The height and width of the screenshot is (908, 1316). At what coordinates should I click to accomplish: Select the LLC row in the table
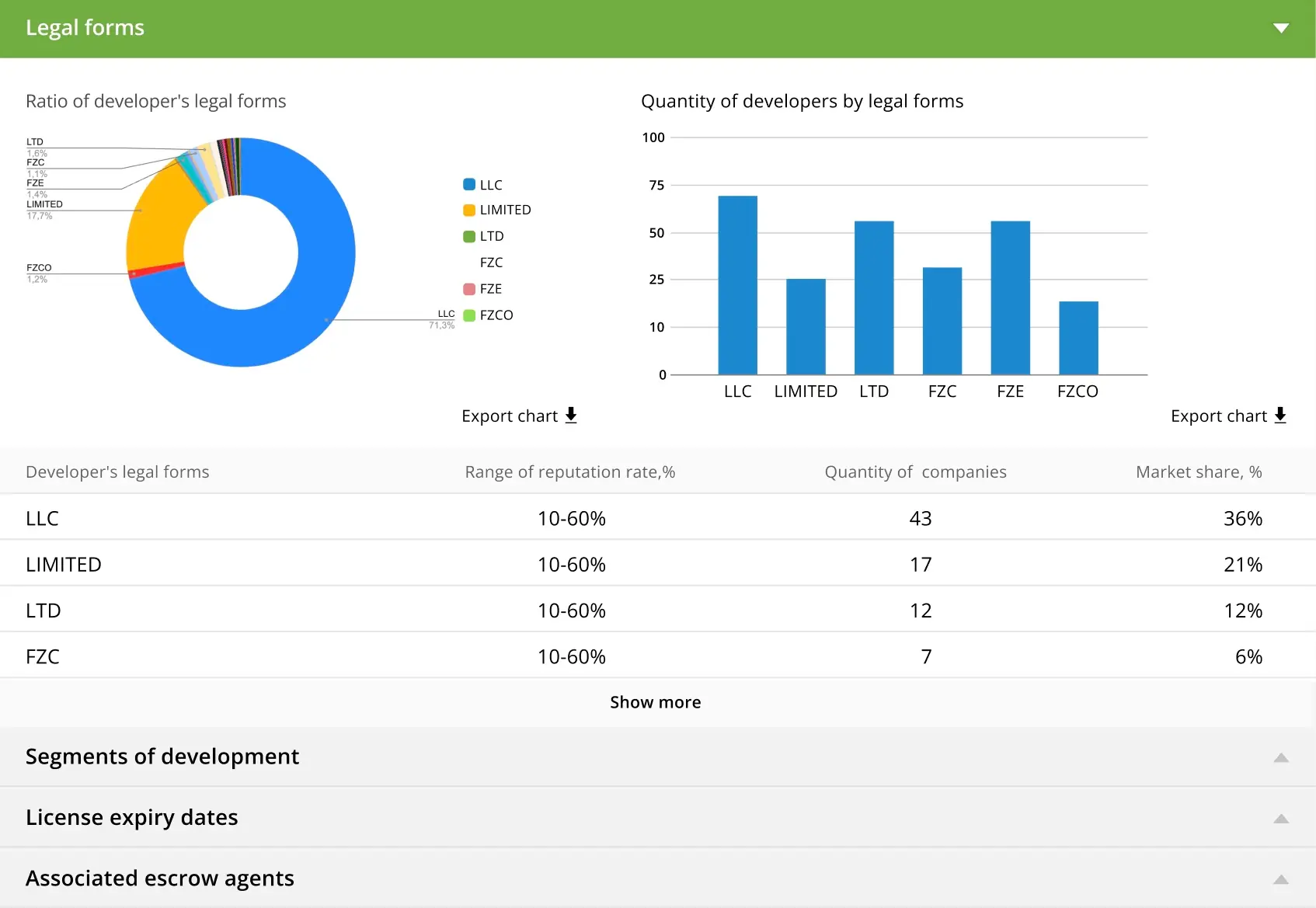pos(658,517)
